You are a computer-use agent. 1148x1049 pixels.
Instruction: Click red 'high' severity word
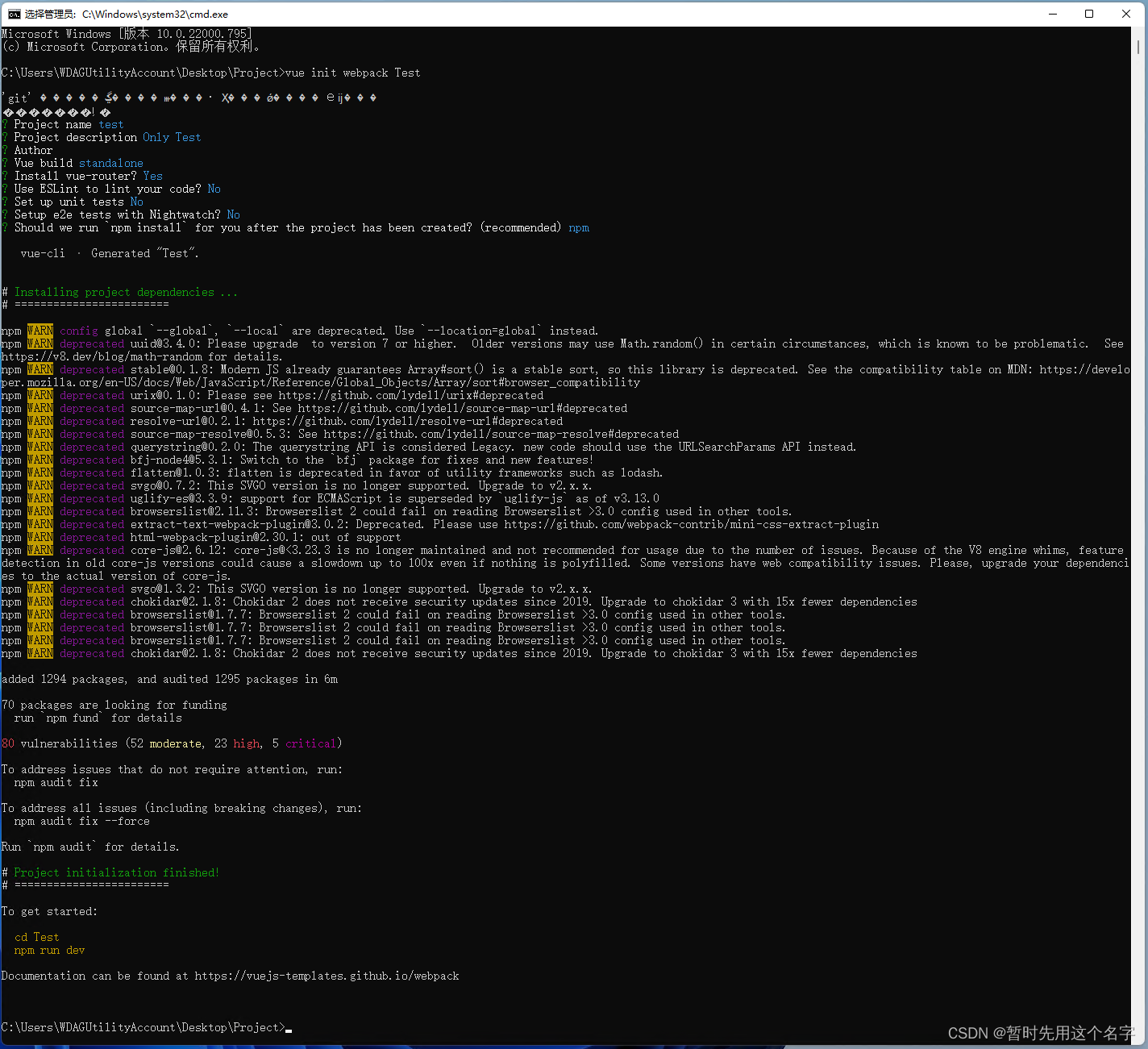click(246, 743)
